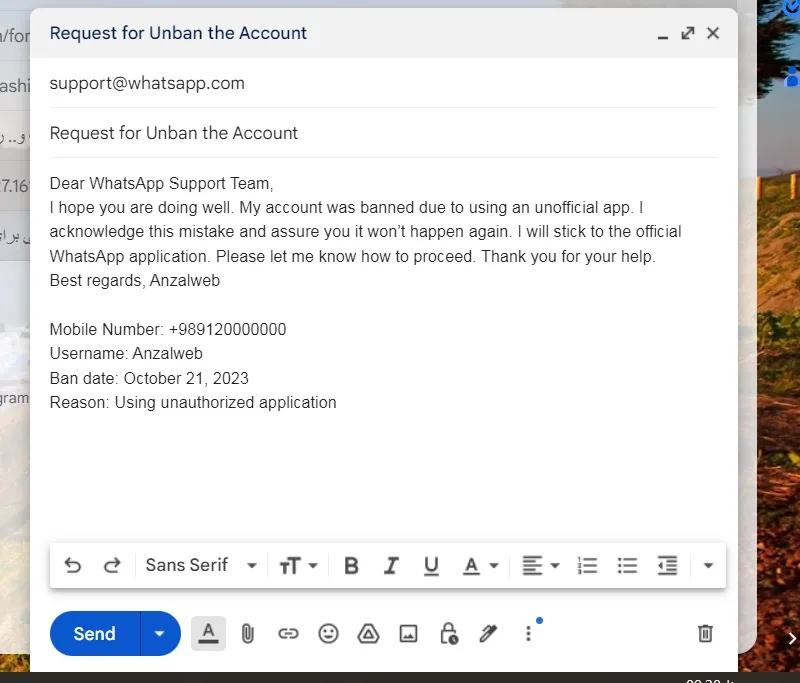Insert a link using the chain icon
800x683 pixels.
coord(288,634)
